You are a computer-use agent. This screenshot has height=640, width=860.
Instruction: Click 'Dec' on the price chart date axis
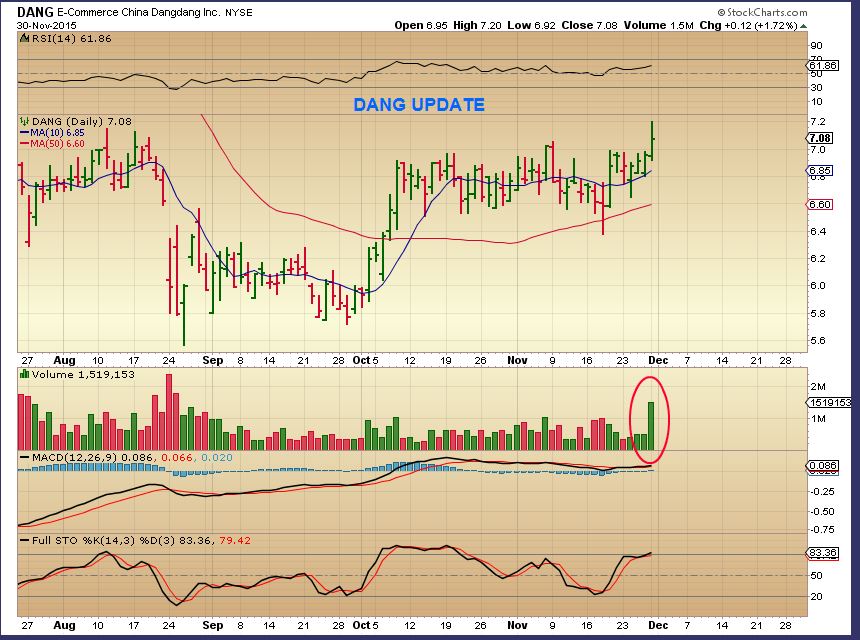pos(658,360)
